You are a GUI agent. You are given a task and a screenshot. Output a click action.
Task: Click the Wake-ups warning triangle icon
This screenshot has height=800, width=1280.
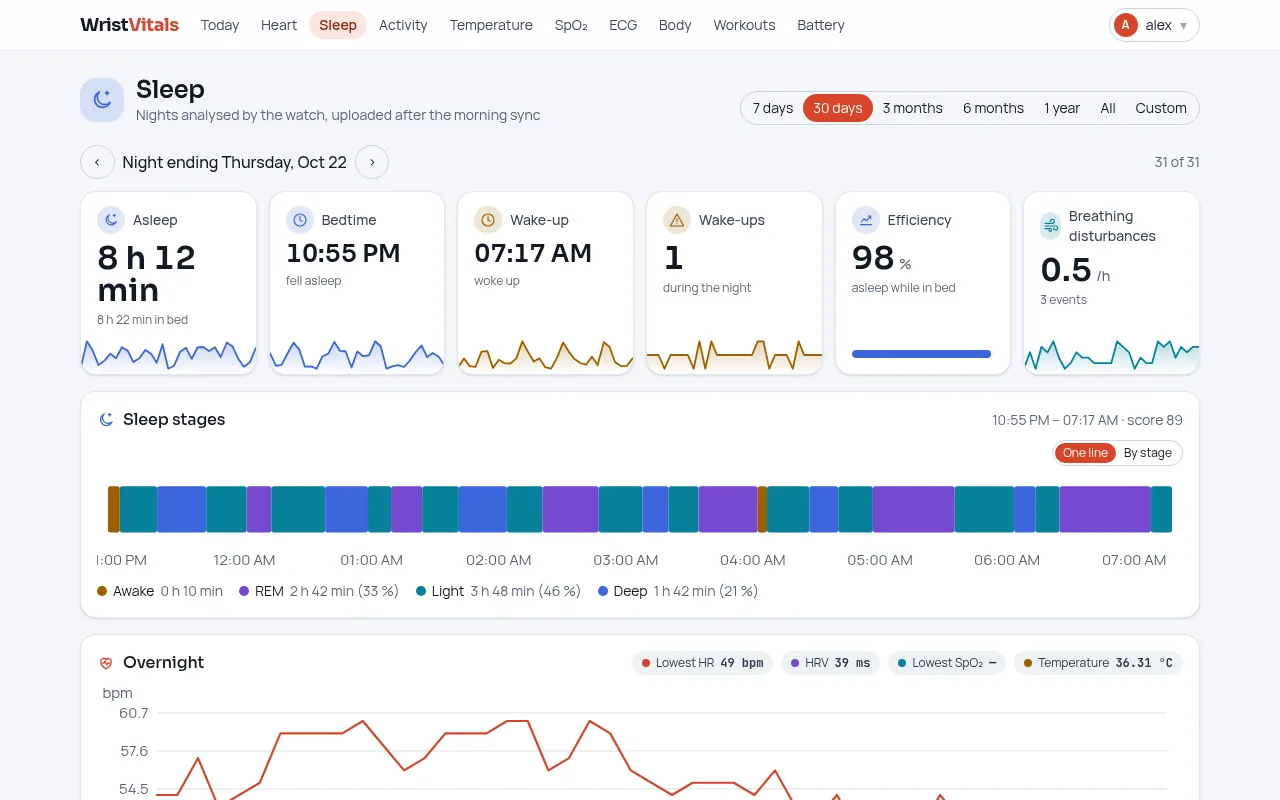(x=677, y=220)
